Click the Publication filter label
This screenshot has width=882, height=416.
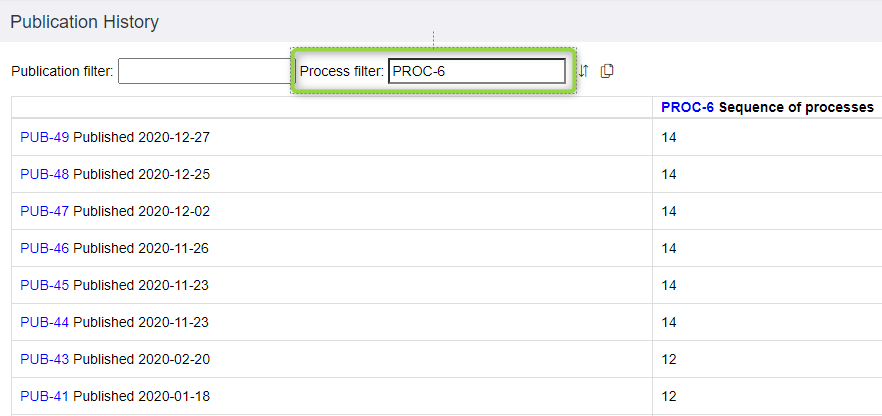62,71
